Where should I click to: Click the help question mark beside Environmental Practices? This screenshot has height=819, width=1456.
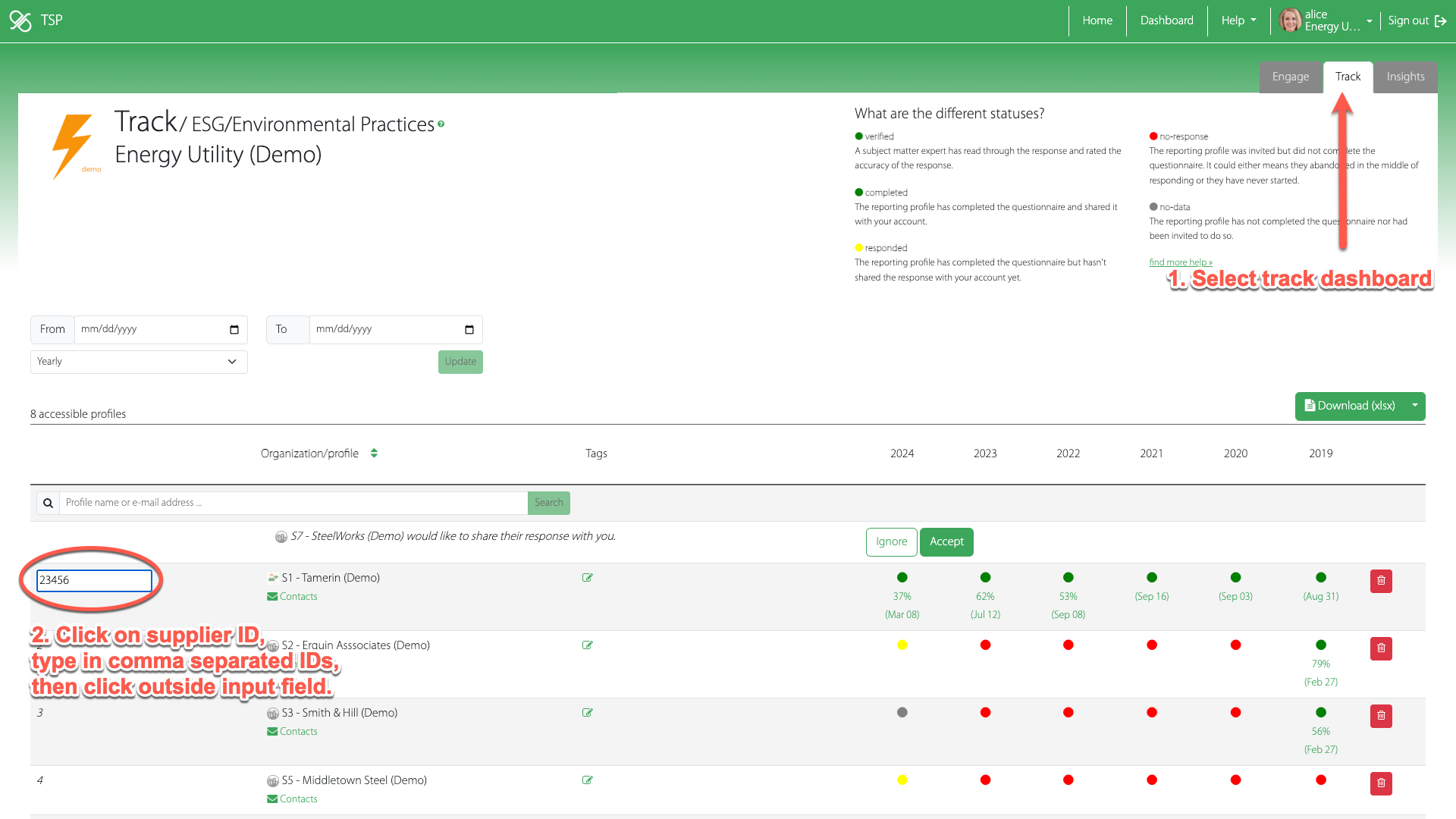[x=441, y=124]
